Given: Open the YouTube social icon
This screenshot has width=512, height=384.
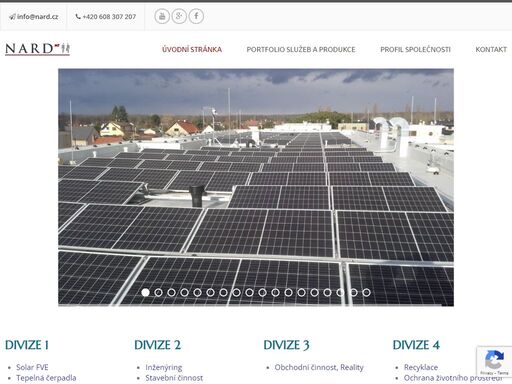Looking at the screenshot, I should pos(162,16).
